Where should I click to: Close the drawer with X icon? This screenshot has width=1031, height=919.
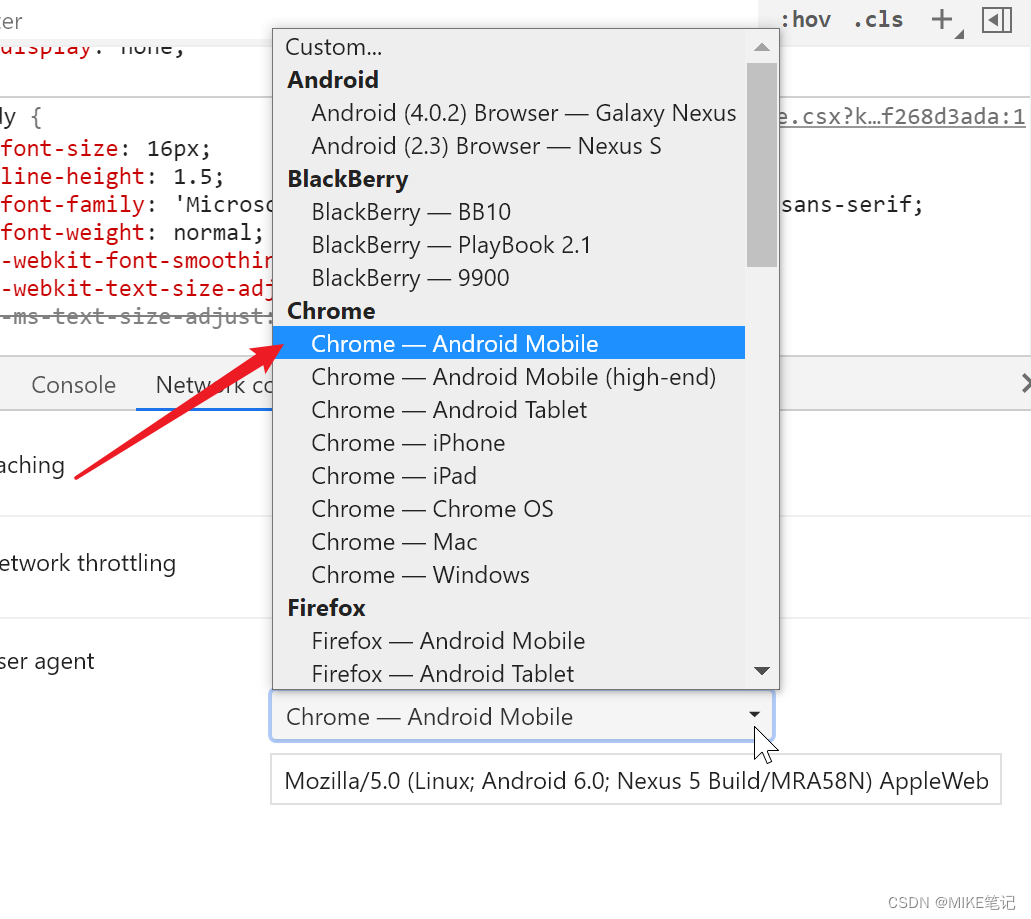point(1024,383)
